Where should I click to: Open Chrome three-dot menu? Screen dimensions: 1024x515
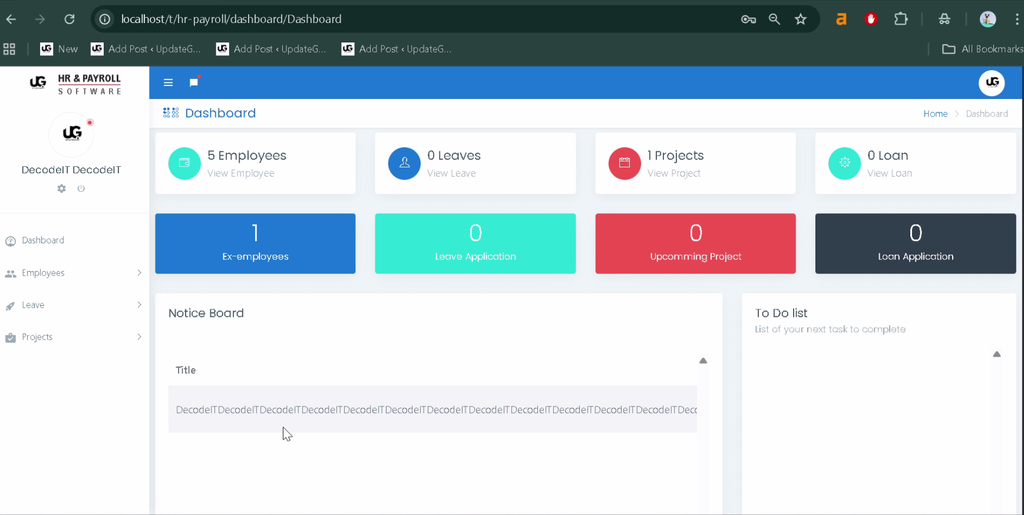click(1017, 19)
